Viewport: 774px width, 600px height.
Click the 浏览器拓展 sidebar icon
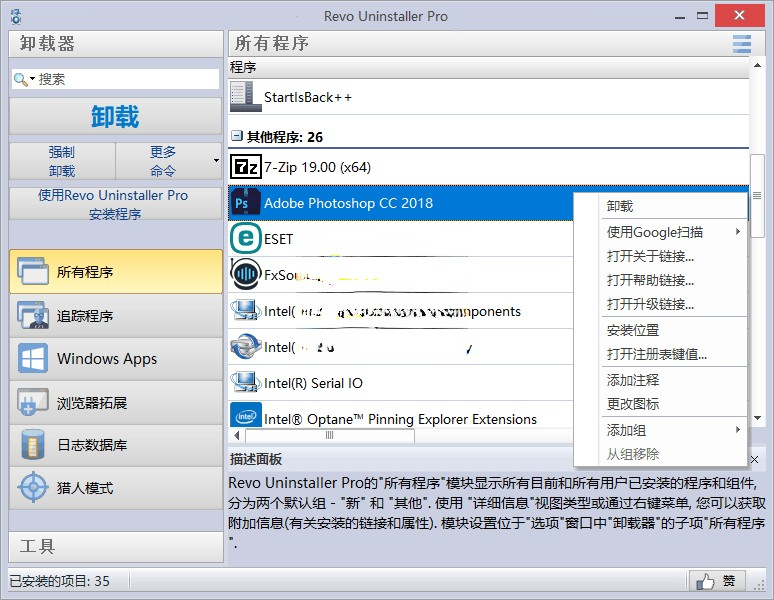pos(33,402)
